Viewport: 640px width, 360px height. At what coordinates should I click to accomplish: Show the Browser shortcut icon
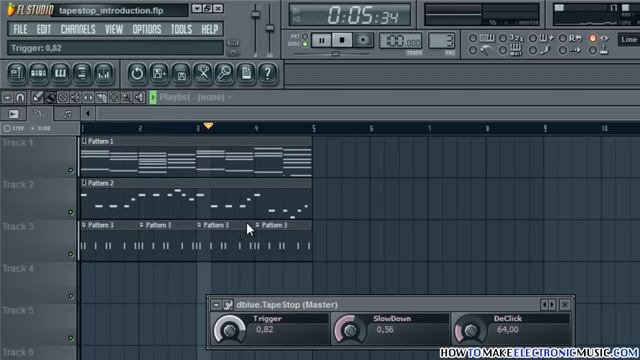(x=82, y=73)
